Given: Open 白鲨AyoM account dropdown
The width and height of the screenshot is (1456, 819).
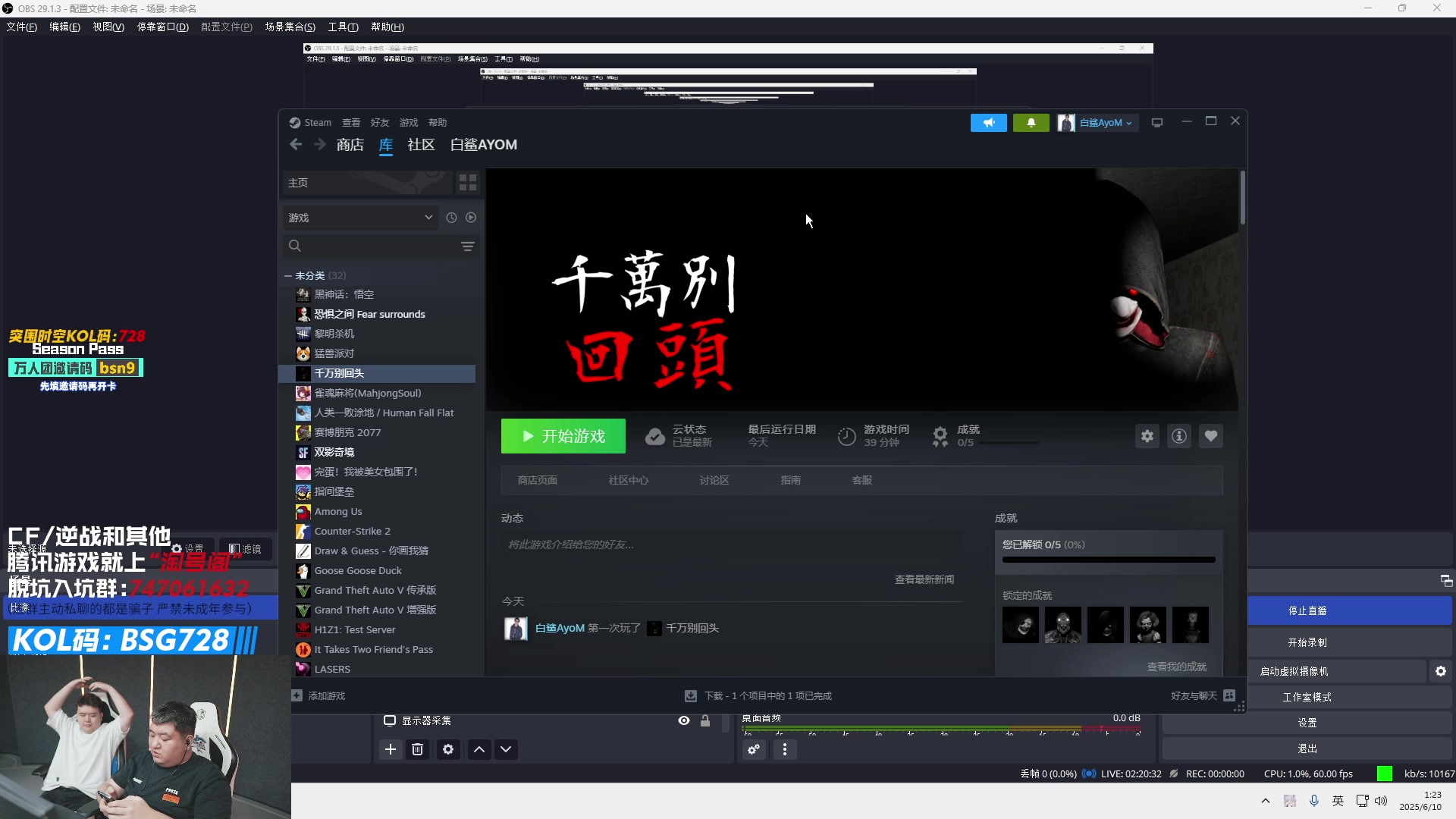Looking at the screenshot, I should click(x=1098, y=123).
